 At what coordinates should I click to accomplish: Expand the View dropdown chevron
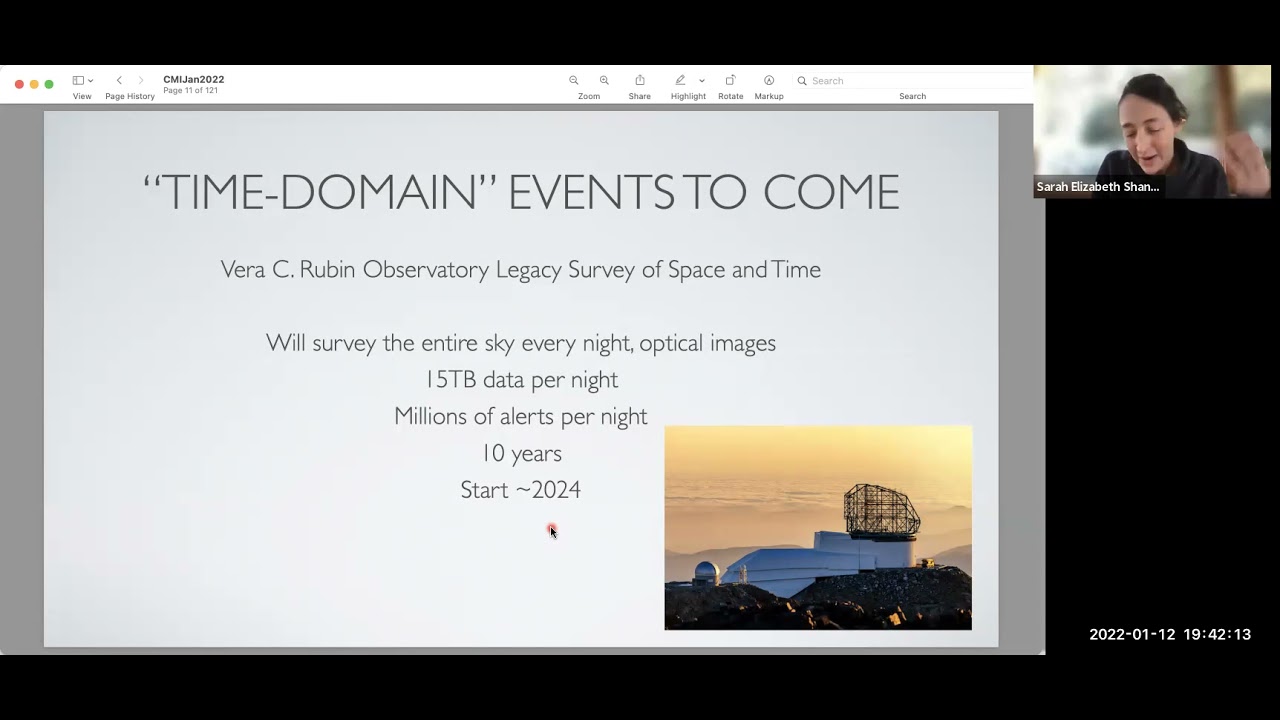coord(91,81)
